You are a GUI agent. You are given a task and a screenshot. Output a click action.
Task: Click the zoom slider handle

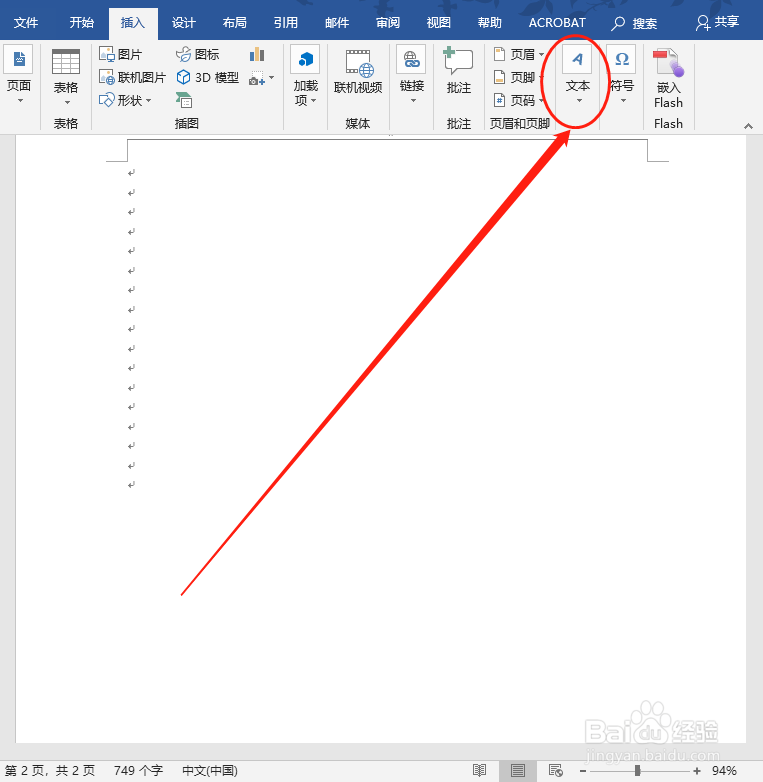point(637,771)
